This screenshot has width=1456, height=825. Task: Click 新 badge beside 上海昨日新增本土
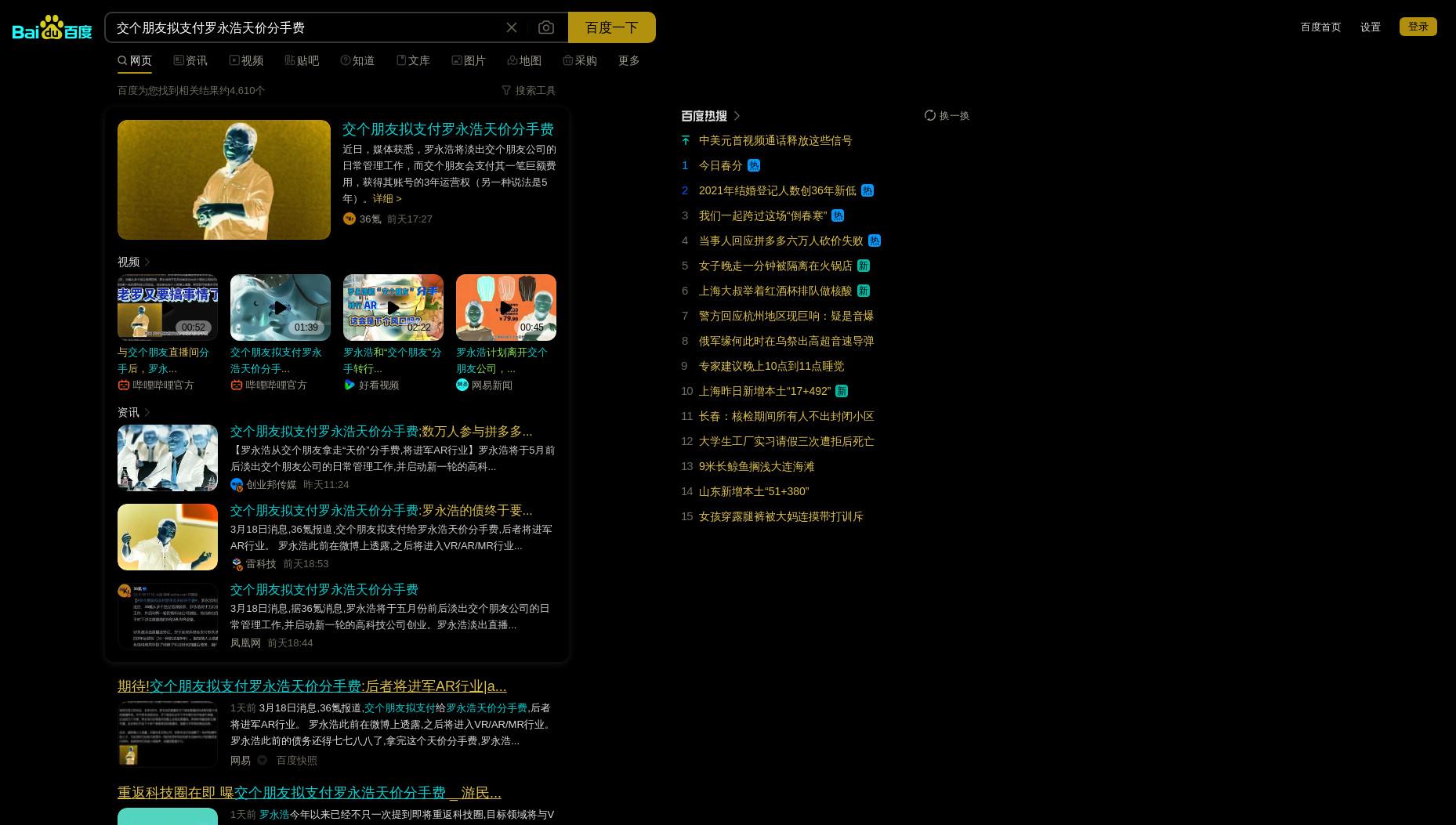point(842,391)
